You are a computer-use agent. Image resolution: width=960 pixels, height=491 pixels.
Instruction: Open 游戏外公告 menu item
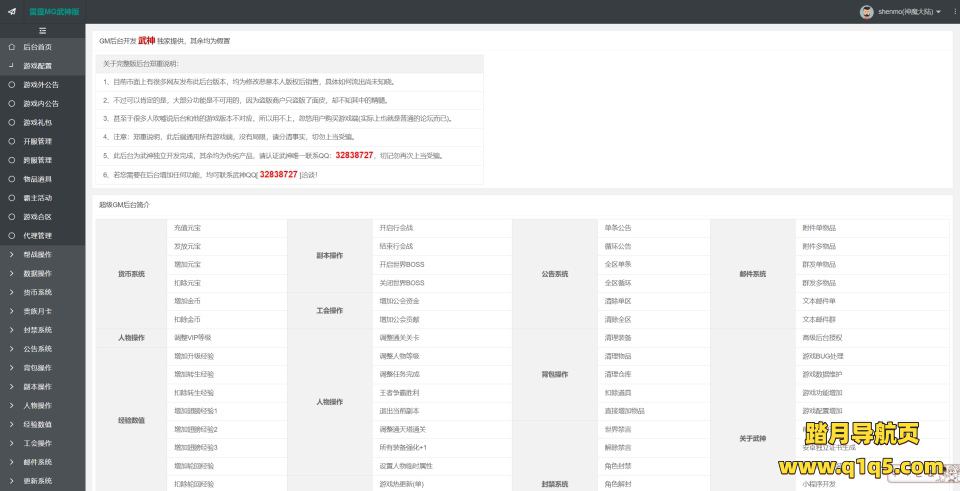click(43, 85)
